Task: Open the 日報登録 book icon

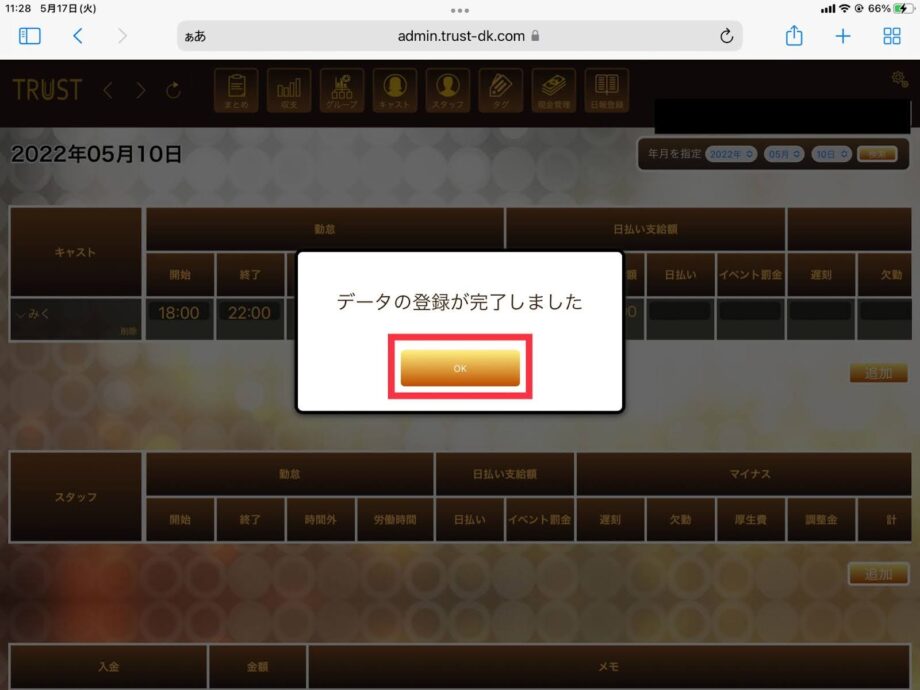Action: click(x=607, y=90)
